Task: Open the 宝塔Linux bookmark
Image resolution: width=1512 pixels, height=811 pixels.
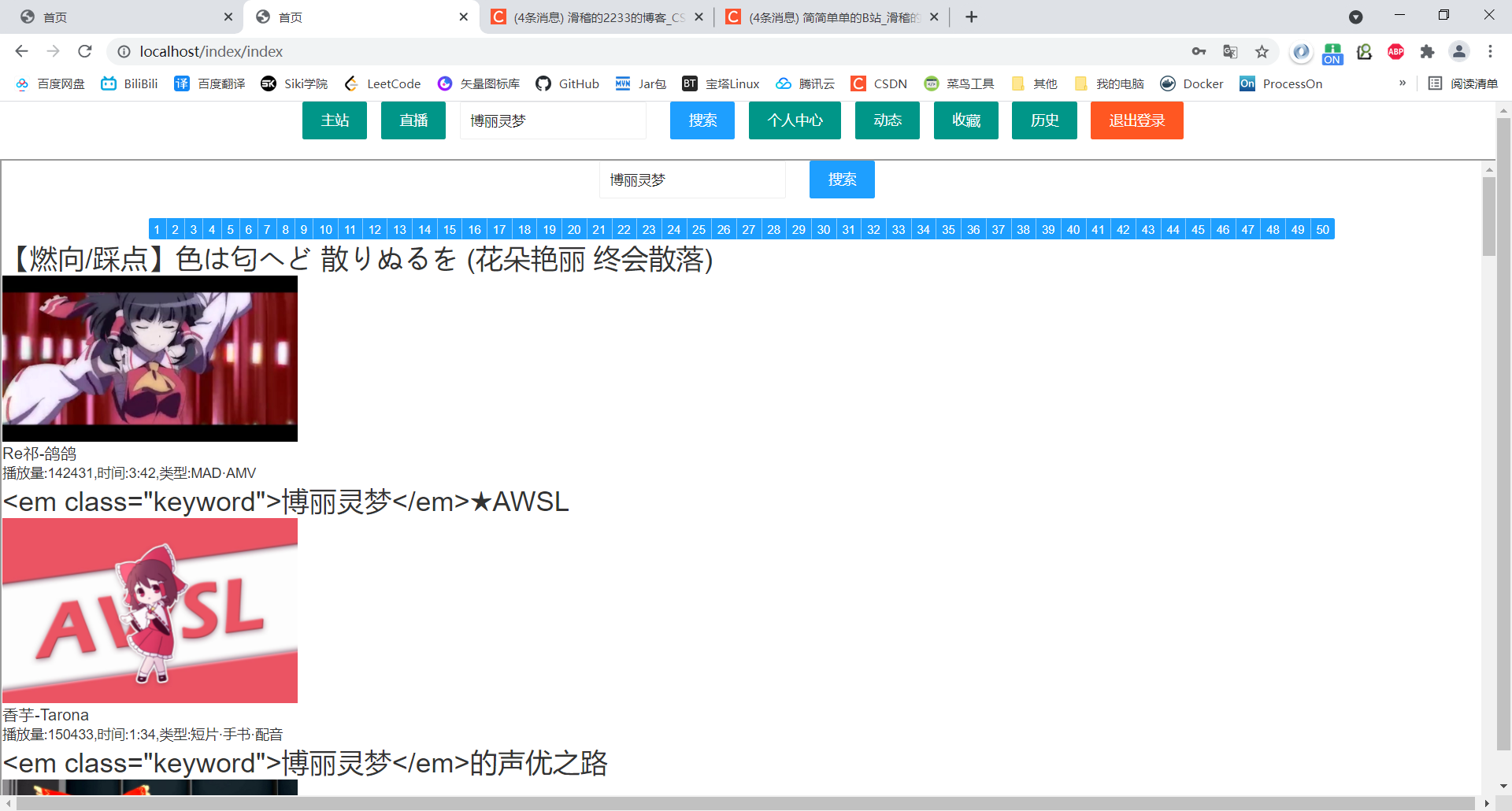Action: click(x=721, y=83)
